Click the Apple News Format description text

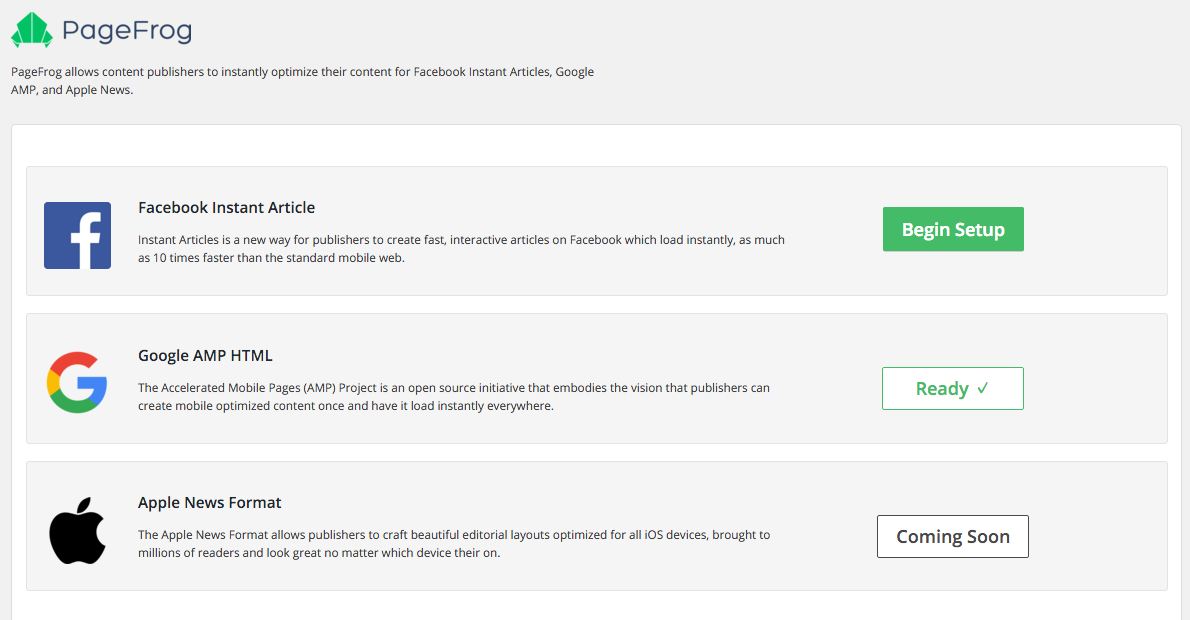[454, 544]
